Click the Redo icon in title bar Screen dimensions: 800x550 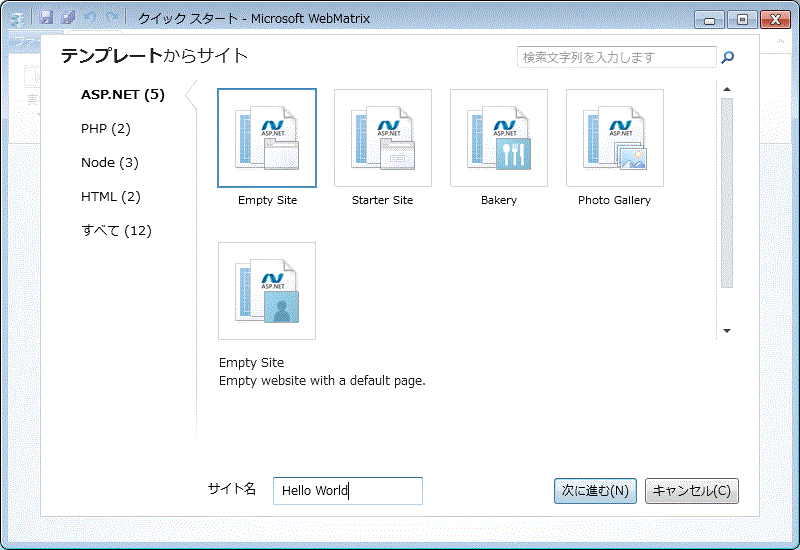pyautogui.click(x=112, y=18)
